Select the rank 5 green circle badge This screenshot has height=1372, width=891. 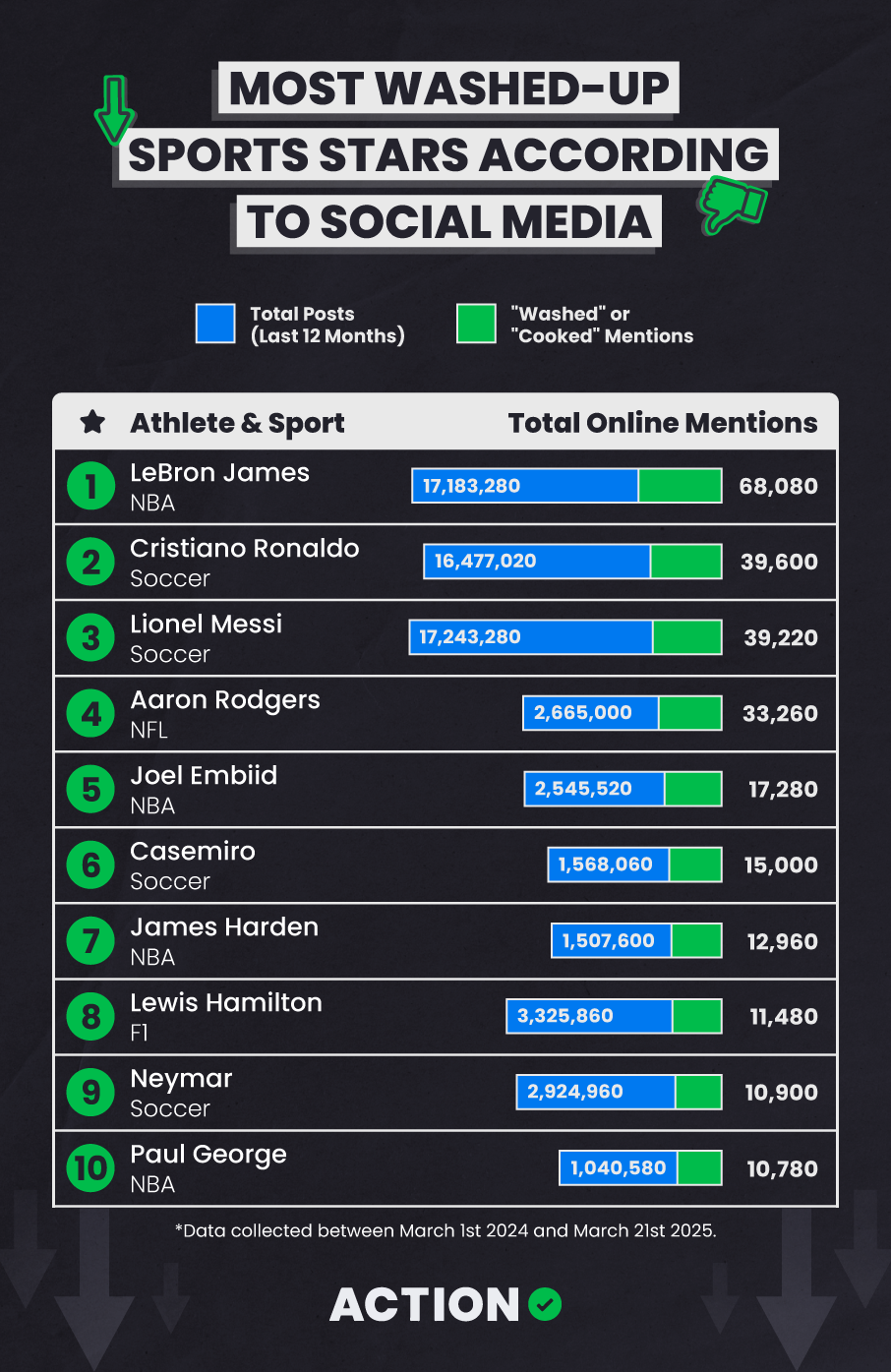tap(91, 790)
